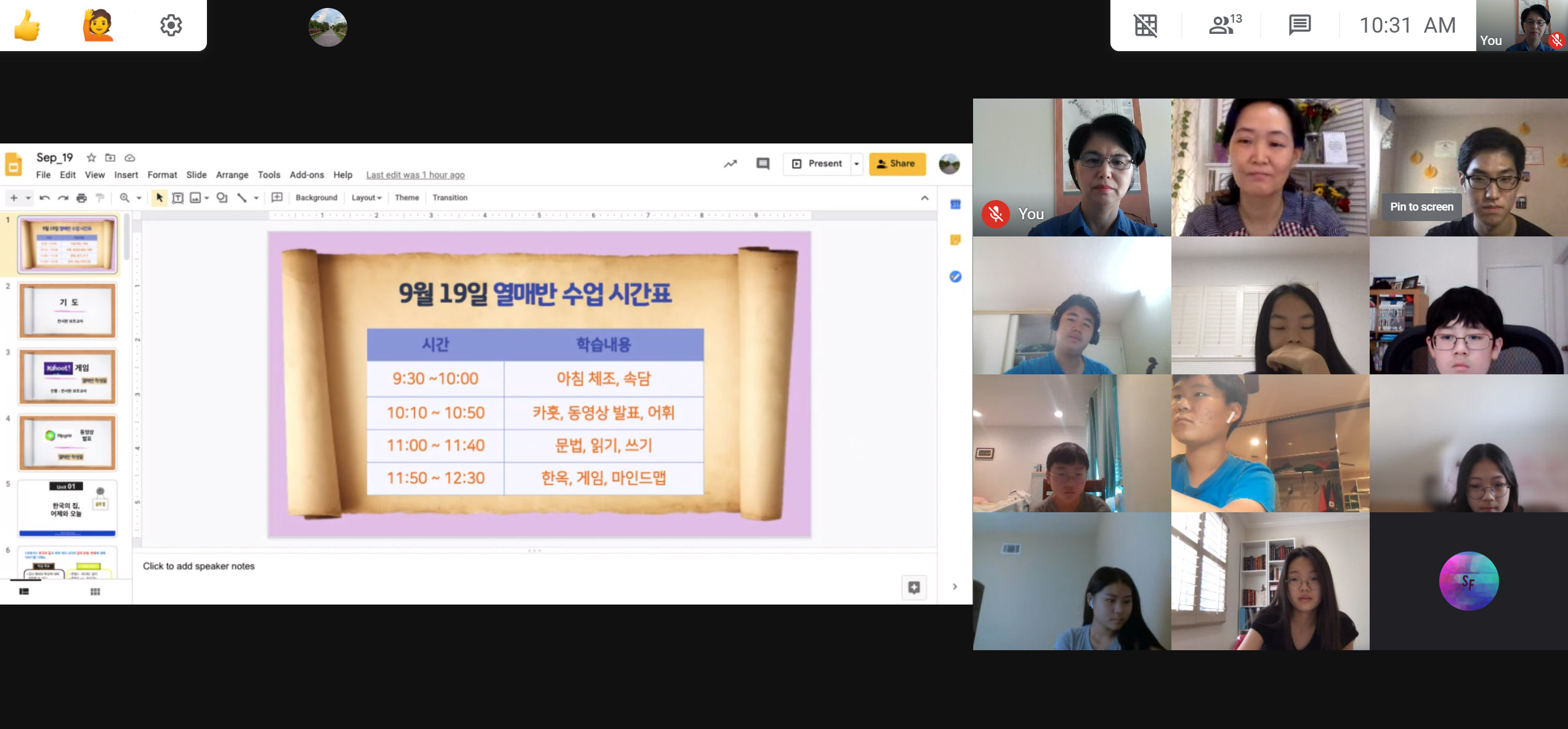Switch to grid view of slides
1568x729 pixels.
click(x=95, y=592)
